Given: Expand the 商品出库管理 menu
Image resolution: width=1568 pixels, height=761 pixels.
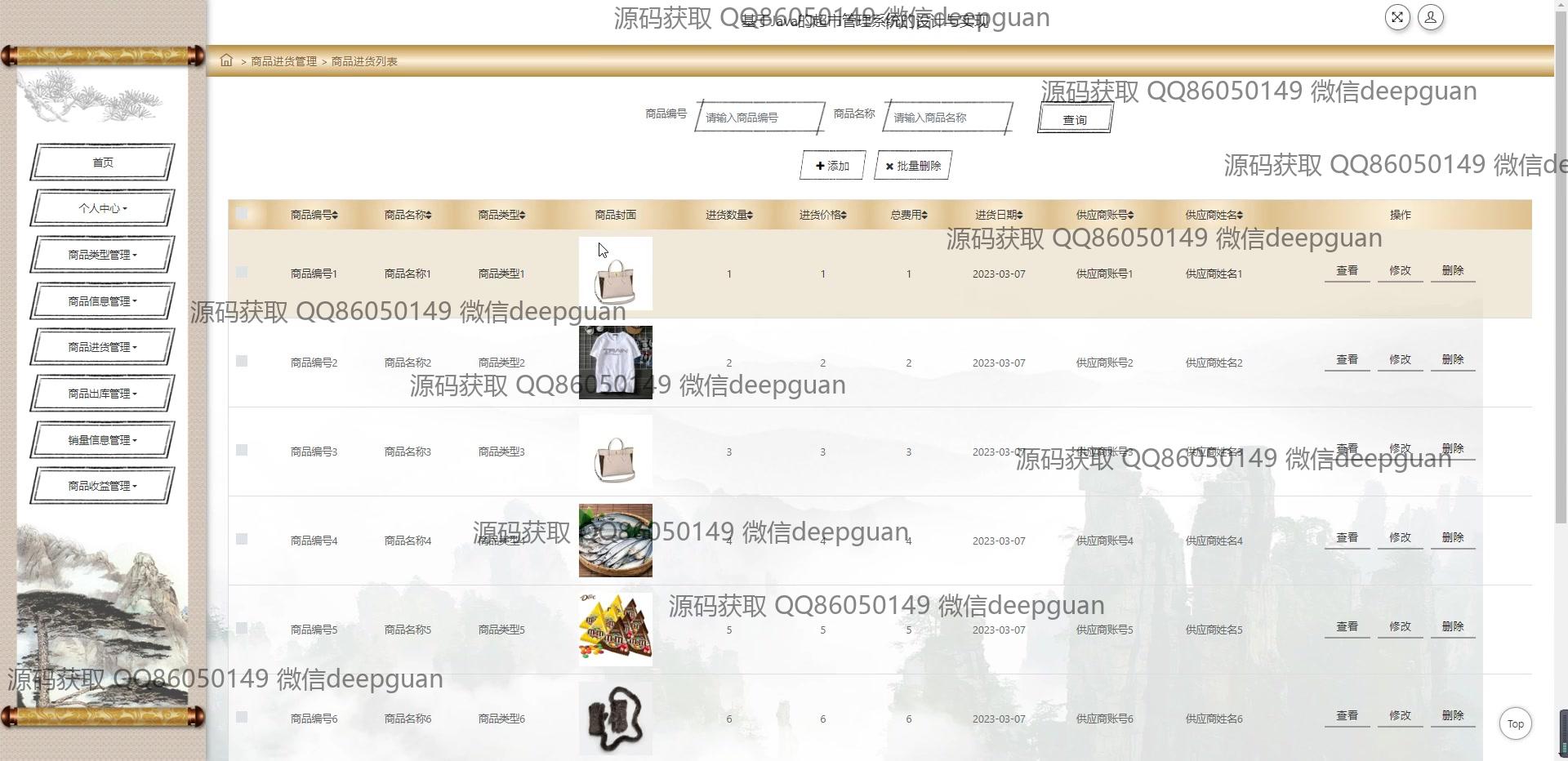Looking at the screenshot, I should tap(102, 393).
